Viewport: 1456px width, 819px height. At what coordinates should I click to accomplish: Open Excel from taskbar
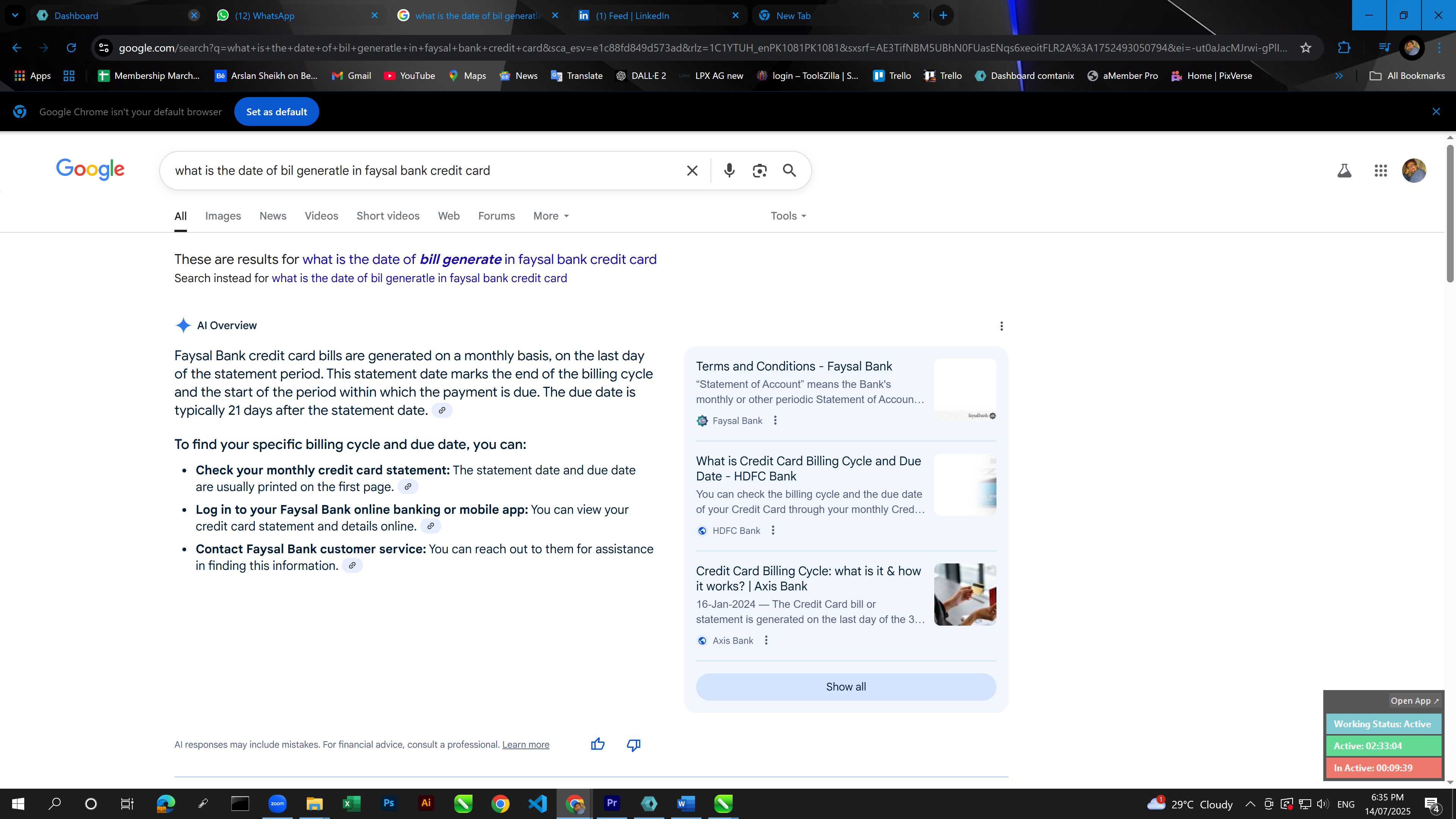(351, 803)
